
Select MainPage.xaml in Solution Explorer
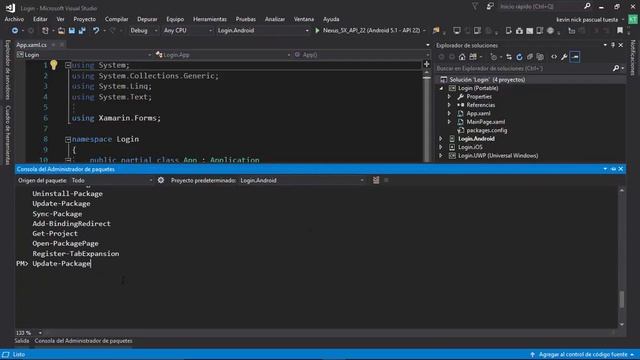[x=486, y=122]
